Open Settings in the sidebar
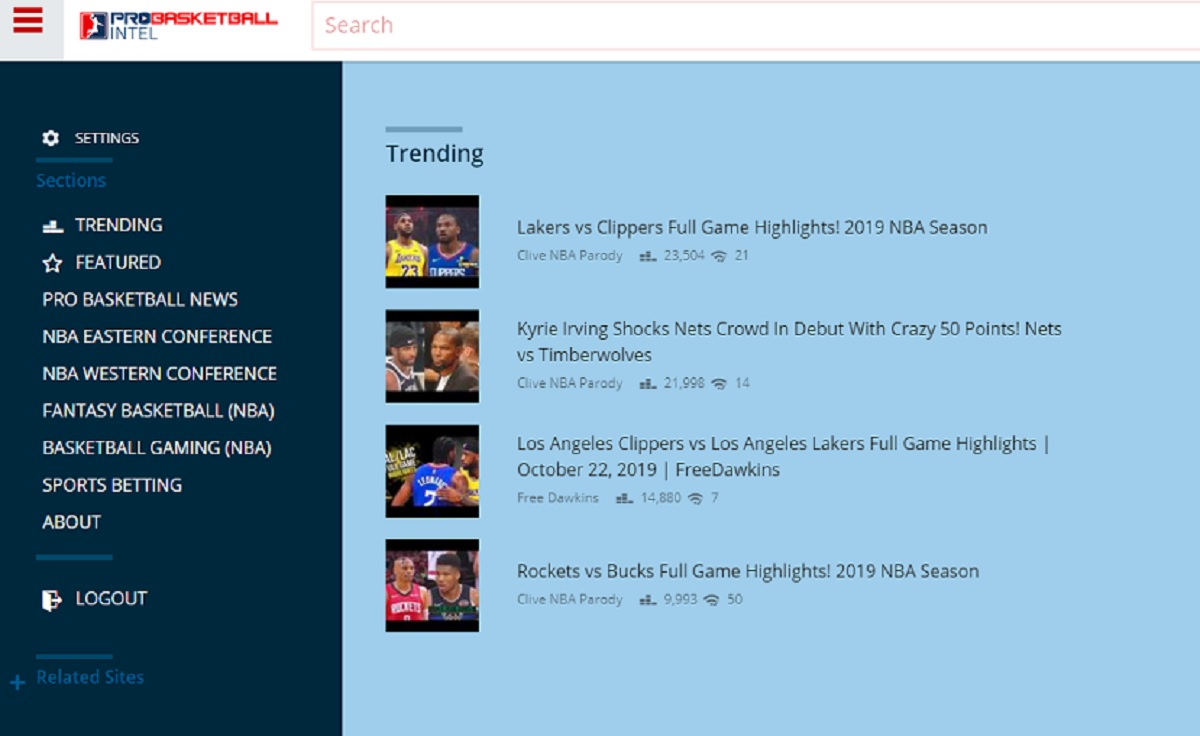1200x736 pixels. 107,138
